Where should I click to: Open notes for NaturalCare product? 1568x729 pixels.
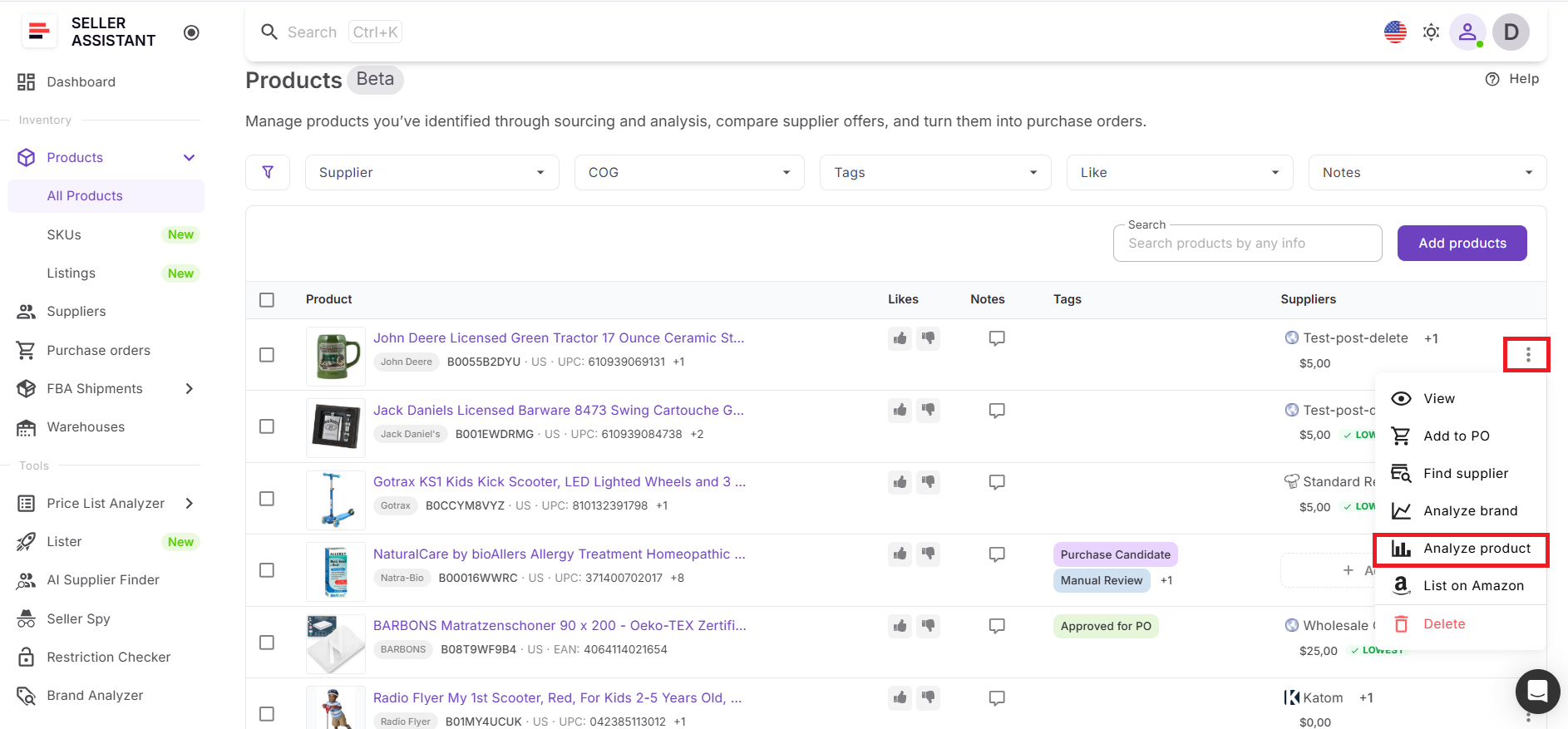(x=997, y=554)
